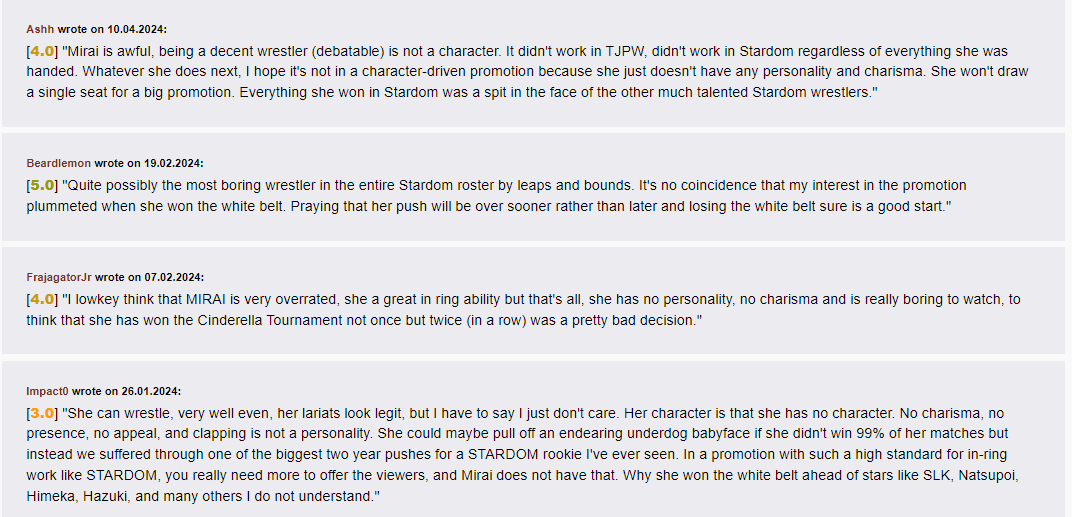The height and width of the screenshot is (517, 1072).
Task: Open the Ashh user profile link
Action: click(40, 29)
